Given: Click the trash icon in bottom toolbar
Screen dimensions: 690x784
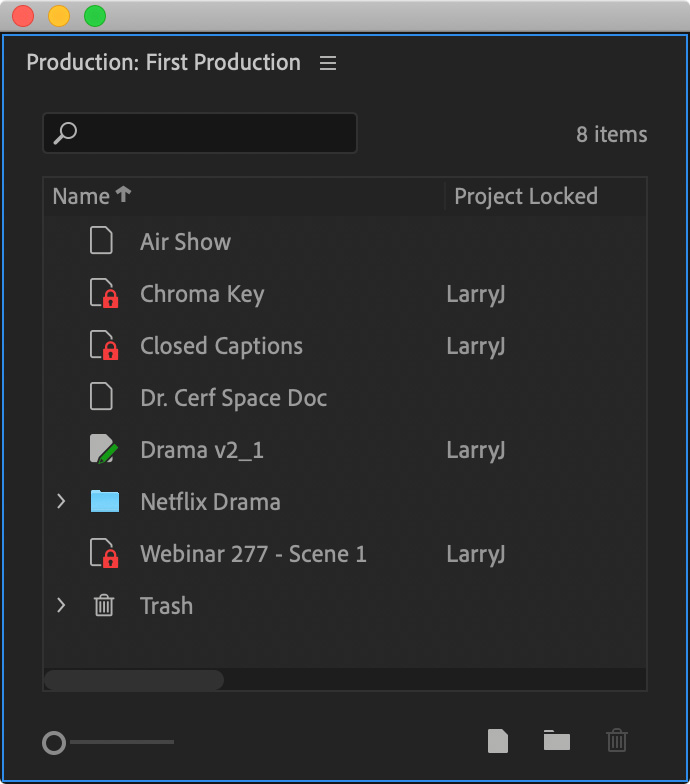Looking at the screenshot, I should 616,740.
